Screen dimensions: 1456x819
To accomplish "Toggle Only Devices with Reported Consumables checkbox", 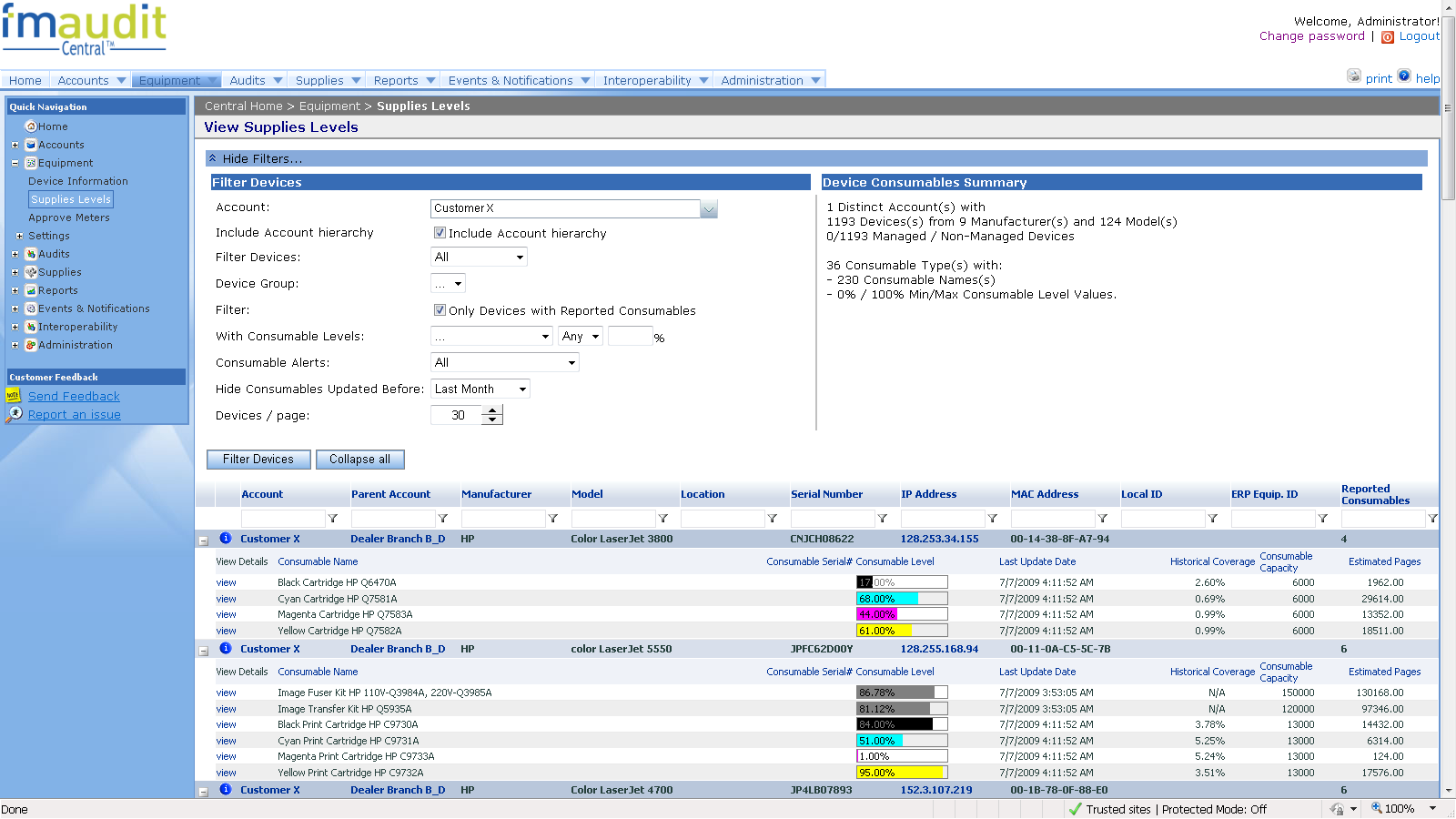I will [440, 310].
